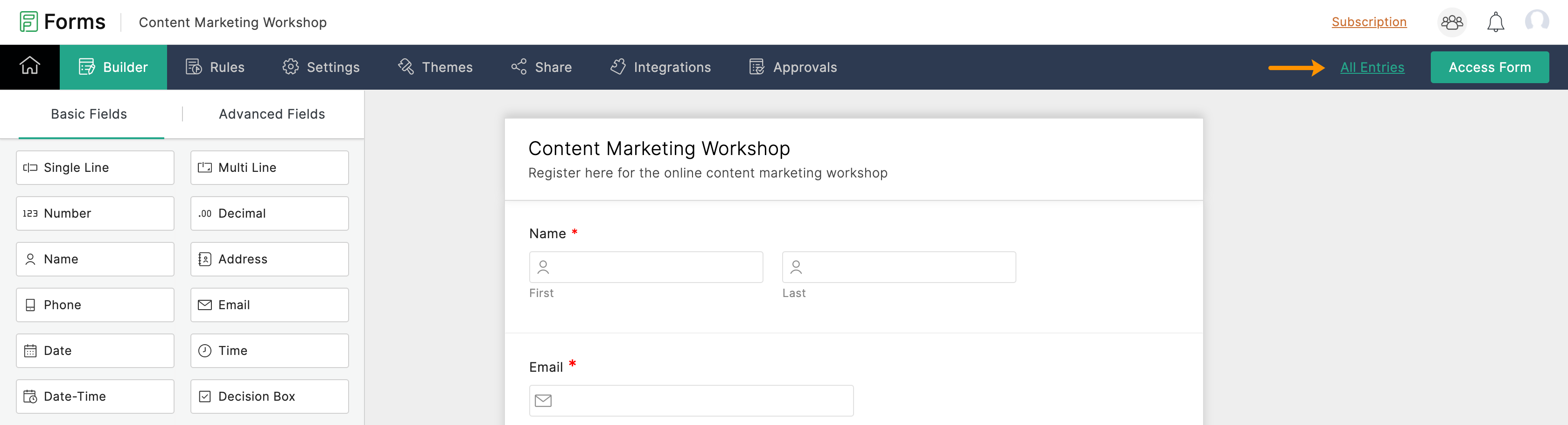Select the Basic Fields tab
This screenshot has width=1568, height=425.
pyautogui.click(x=89, y=114)
